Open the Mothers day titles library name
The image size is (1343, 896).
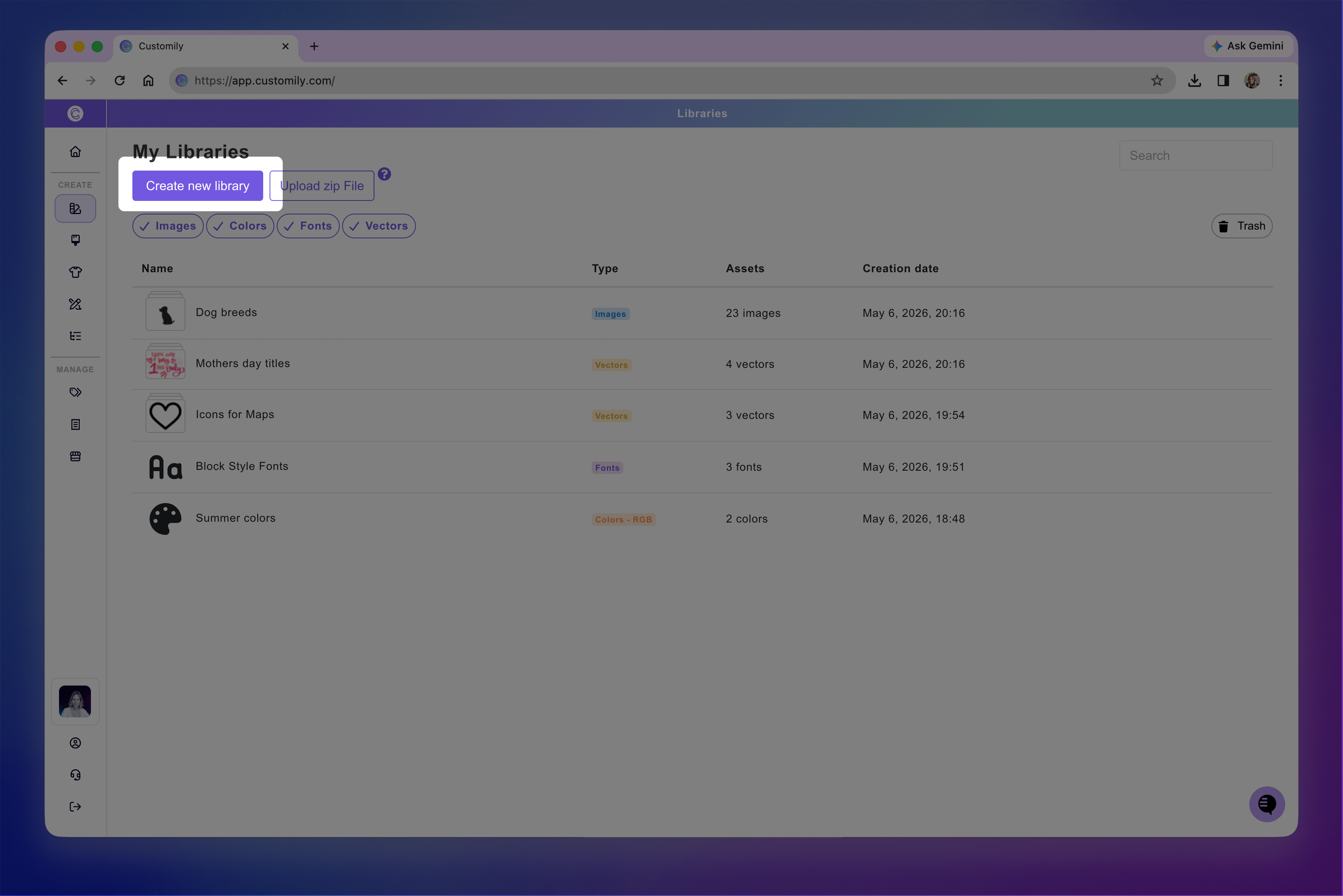(x=243, y=364)
